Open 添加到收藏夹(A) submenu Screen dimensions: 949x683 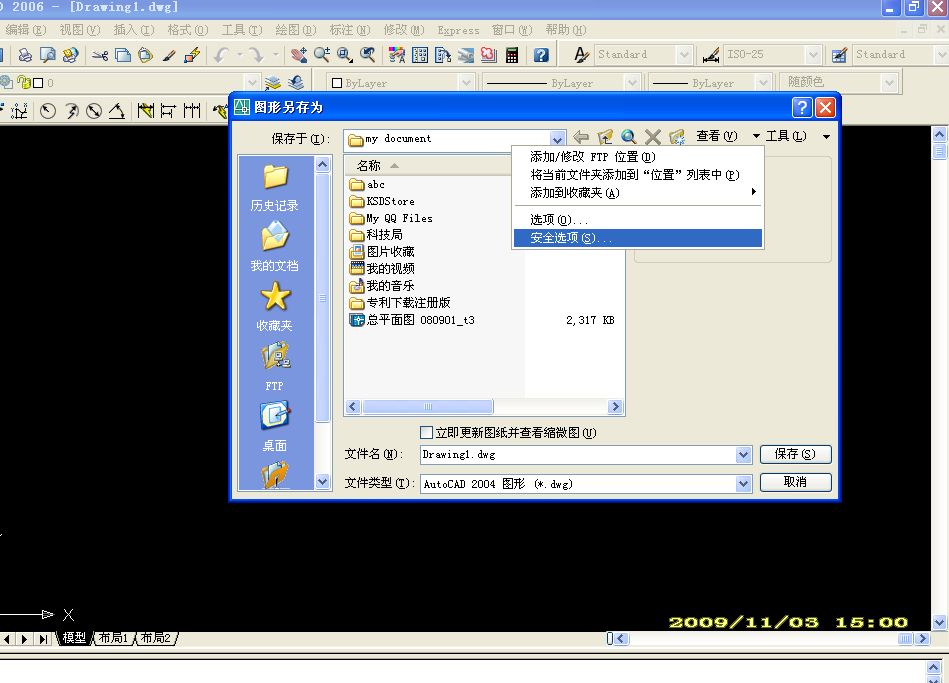coord(637,193)
